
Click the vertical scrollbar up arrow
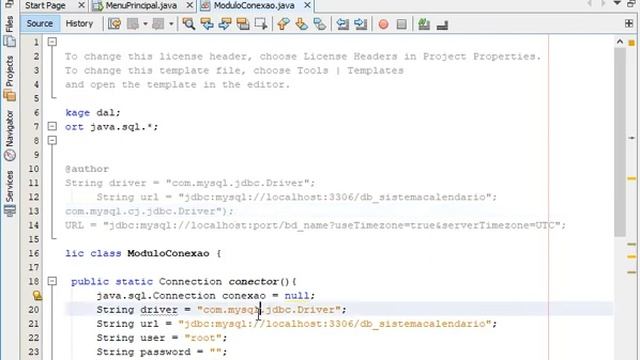click(620, 42)
